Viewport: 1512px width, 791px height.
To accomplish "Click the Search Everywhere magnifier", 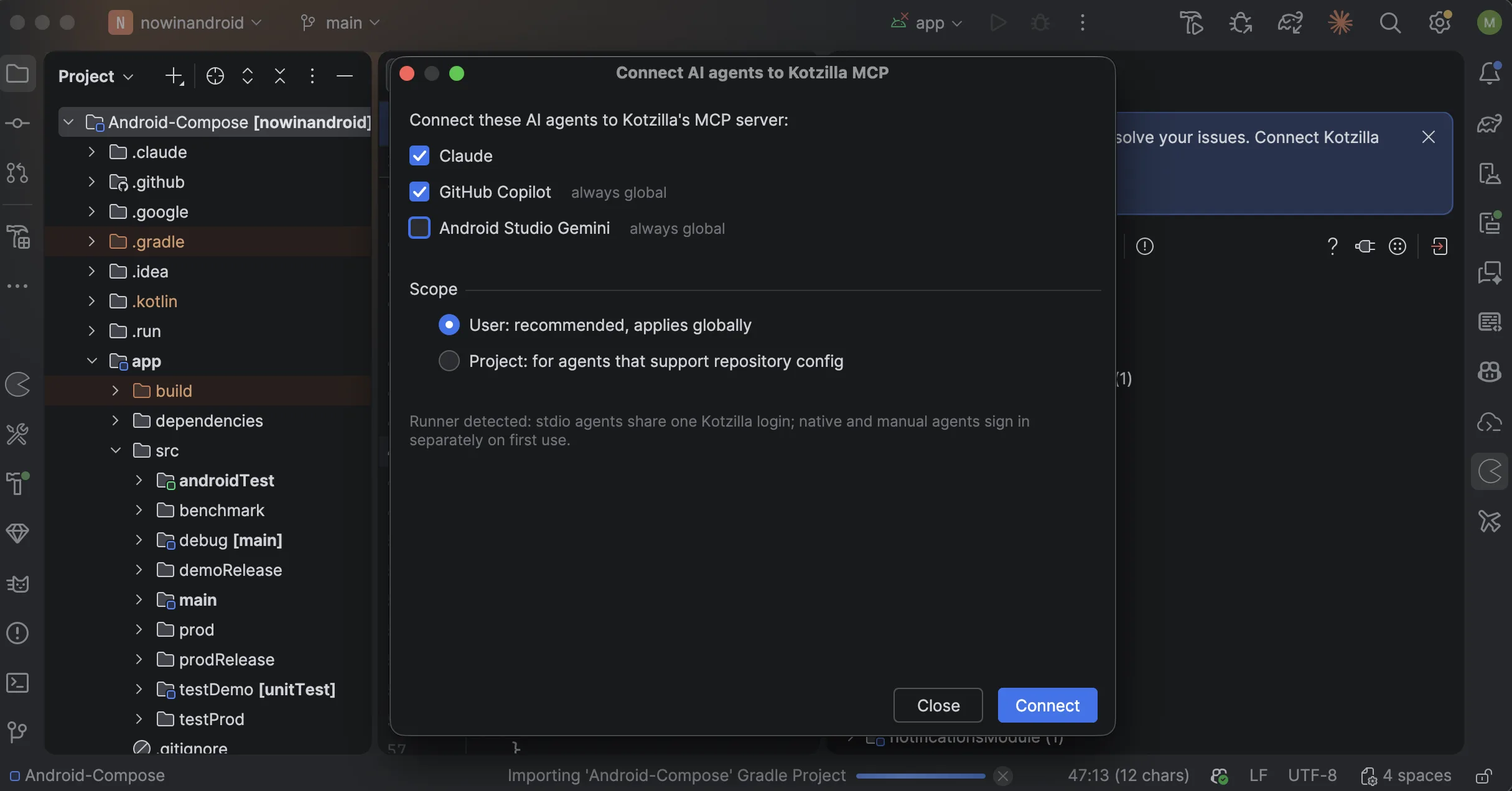I will click(x=1390, y=23).
